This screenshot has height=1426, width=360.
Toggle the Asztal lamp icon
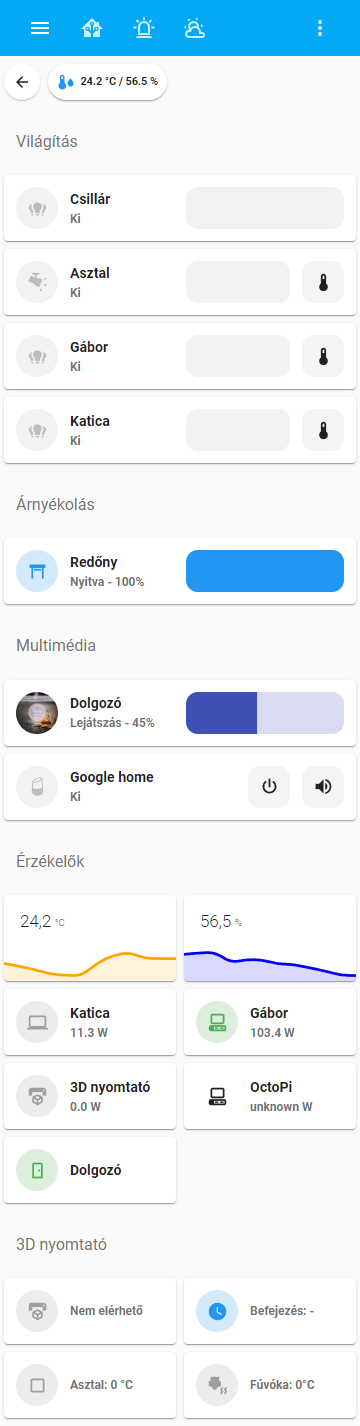click(x=37, y=282)
